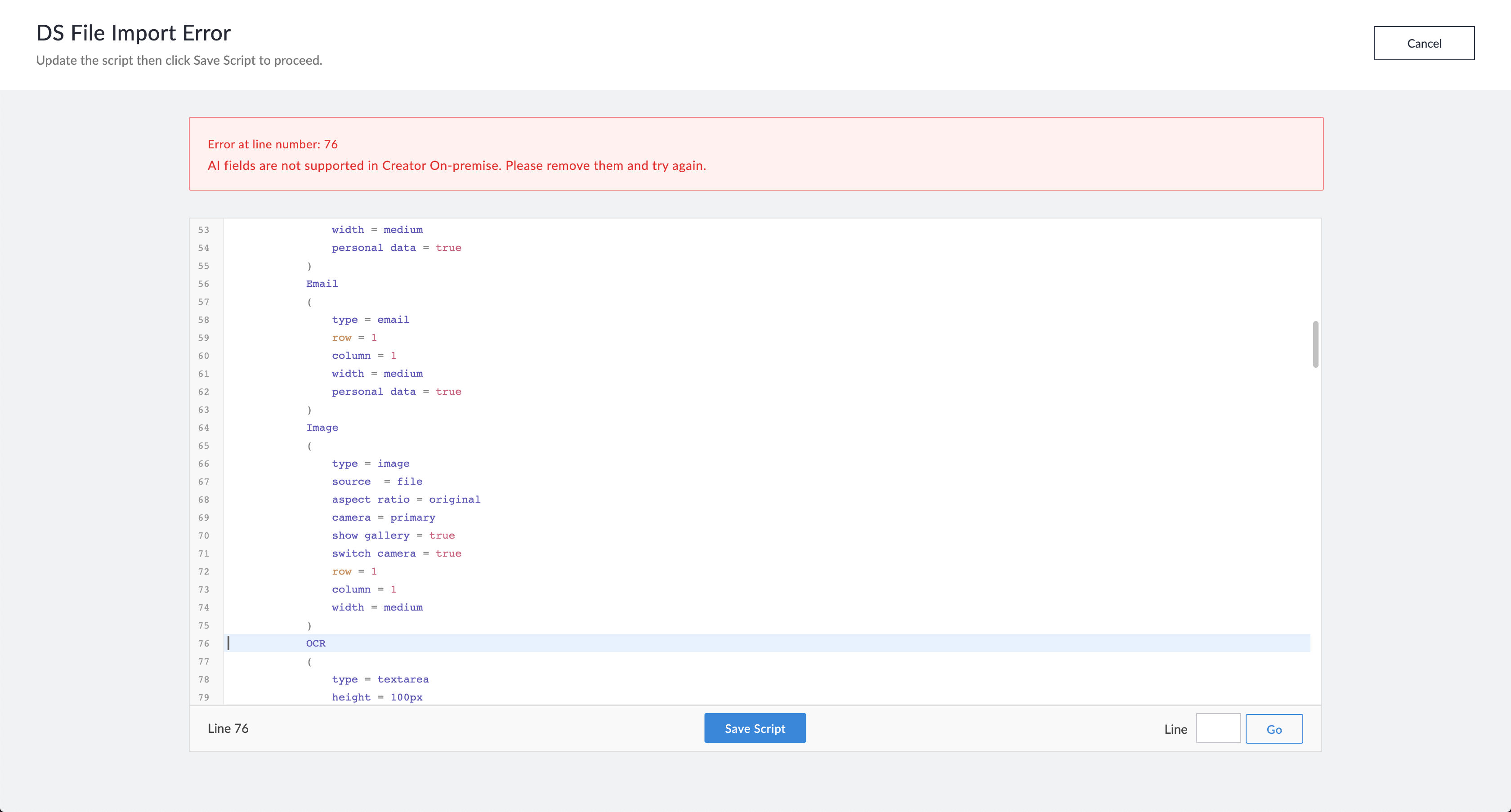
Task: Focus the Line number input field
Action: 1218,728
